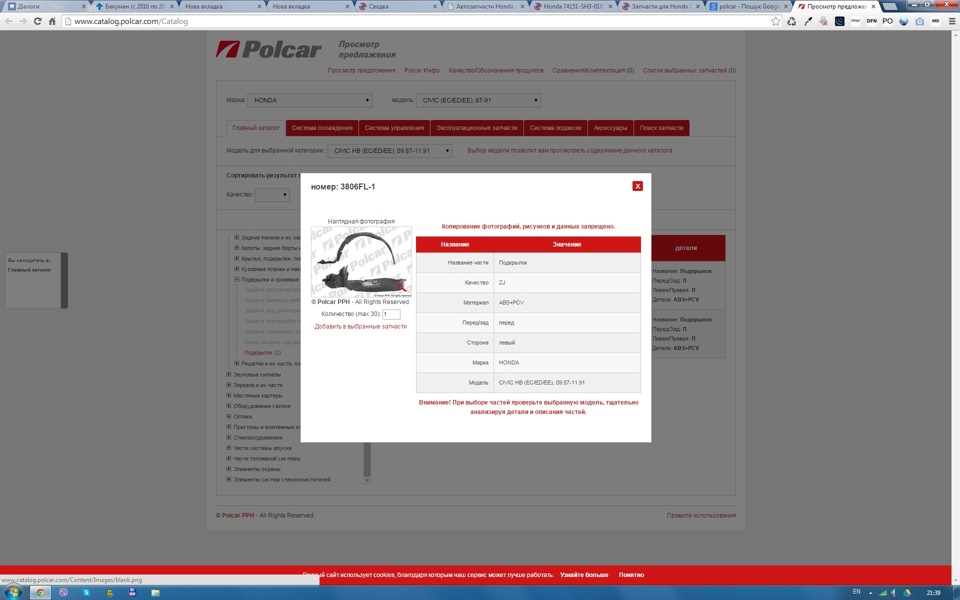Image resolution: width=960 pixels, height=600 pixels.
Task: Open the wheel-arch liner product photo
Action: tap(361, 261)
